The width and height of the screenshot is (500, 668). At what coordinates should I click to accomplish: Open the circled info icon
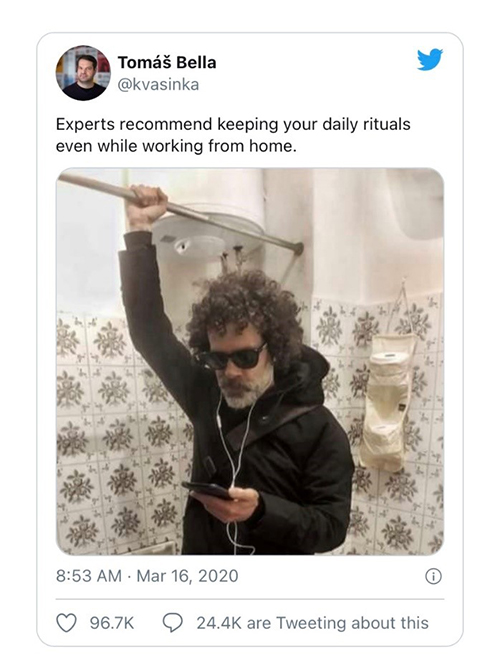[x=434, y=576]
